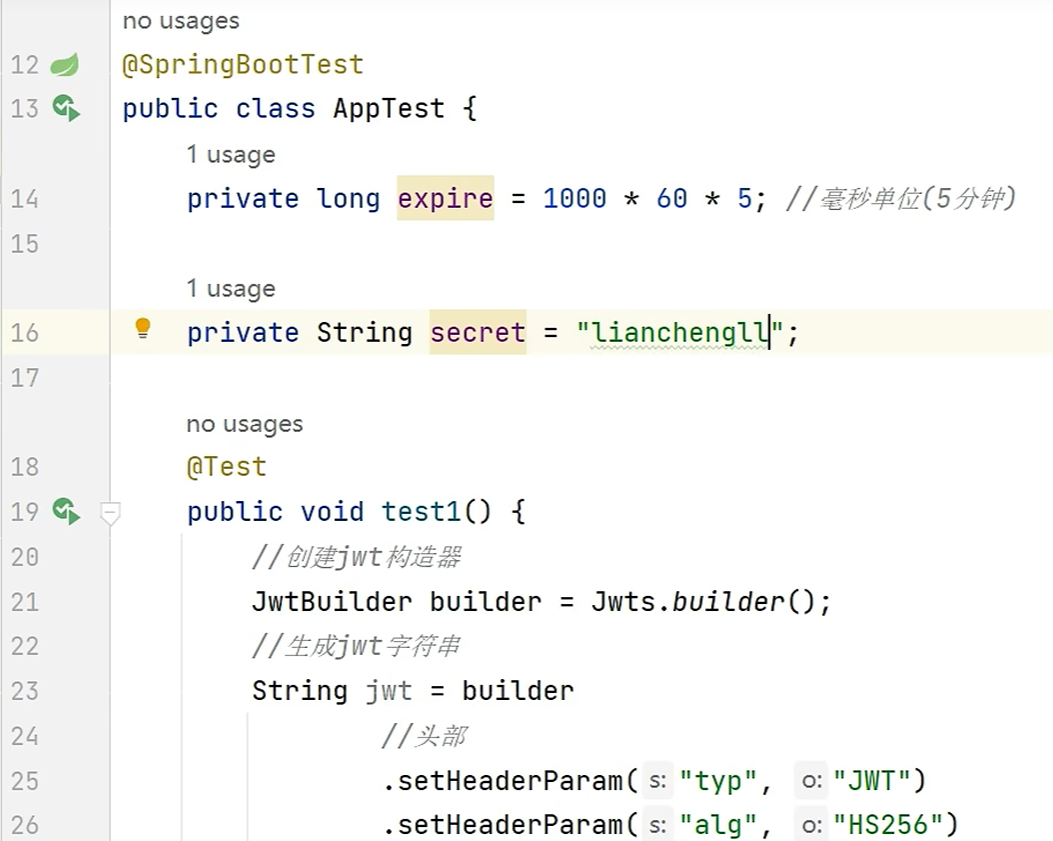The image size is (1053, 841).
Task: Open '1 usage' hint above secret
Action: coord(231,288)
